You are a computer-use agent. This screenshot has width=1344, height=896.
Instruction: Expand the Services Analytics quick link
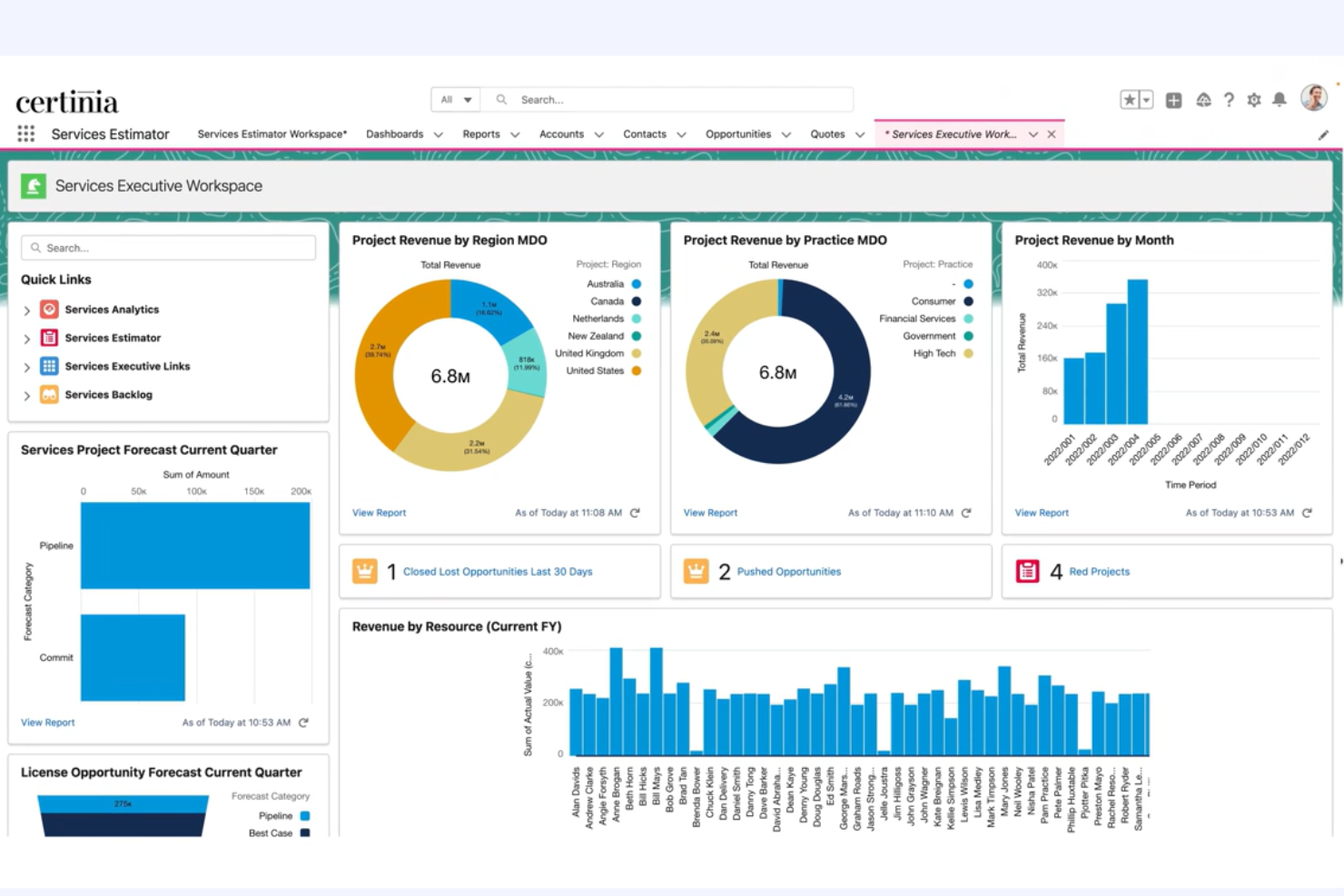[26, 309]
